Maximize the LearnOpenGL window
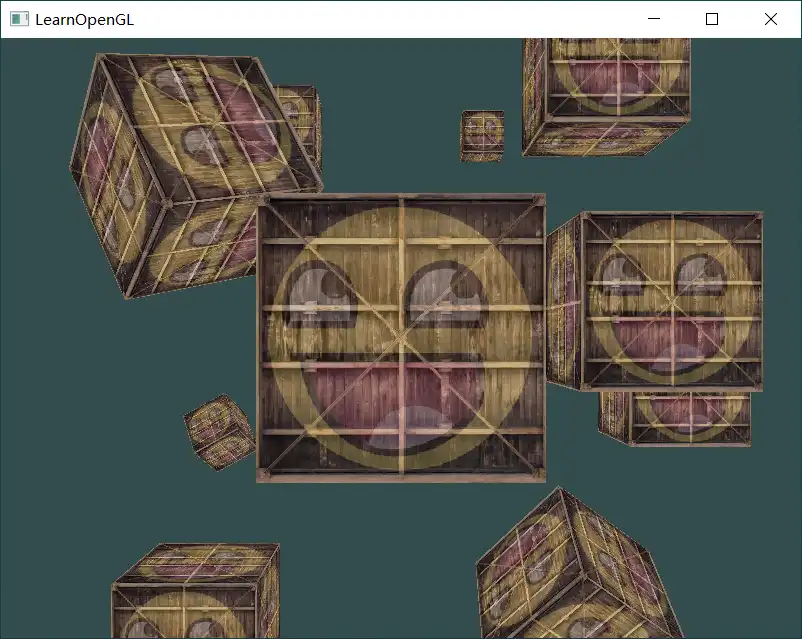802x639 pixels. pos(712,19)
